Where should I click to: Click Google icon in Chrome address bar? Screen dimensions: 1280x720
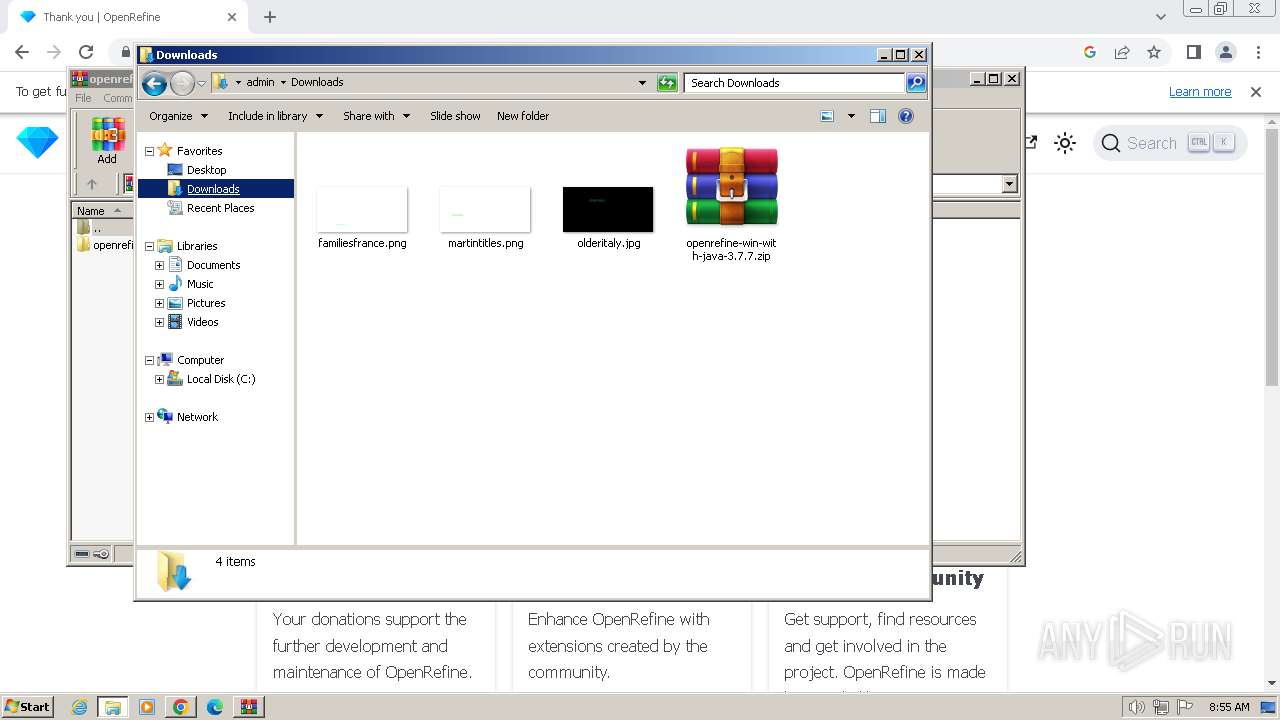[1090, 52]
